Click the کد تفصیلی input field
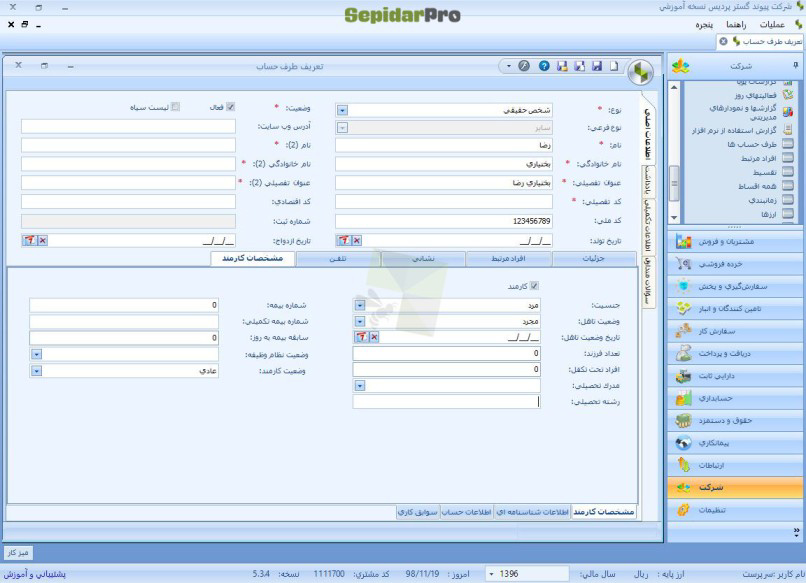The width and height of the screenshot is (806, 583). [444, 202]
